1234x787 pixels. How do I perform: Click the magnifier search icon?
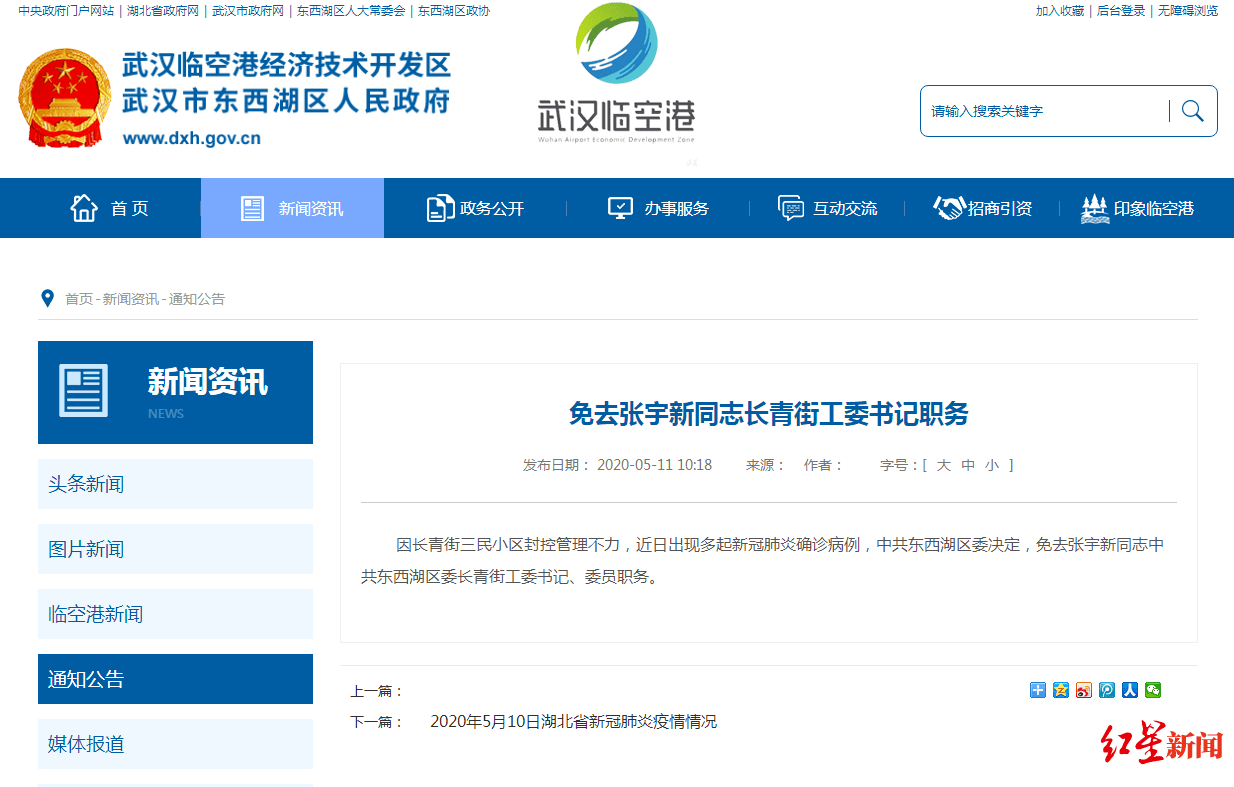pyautogui.click(x=1192, y=110)
